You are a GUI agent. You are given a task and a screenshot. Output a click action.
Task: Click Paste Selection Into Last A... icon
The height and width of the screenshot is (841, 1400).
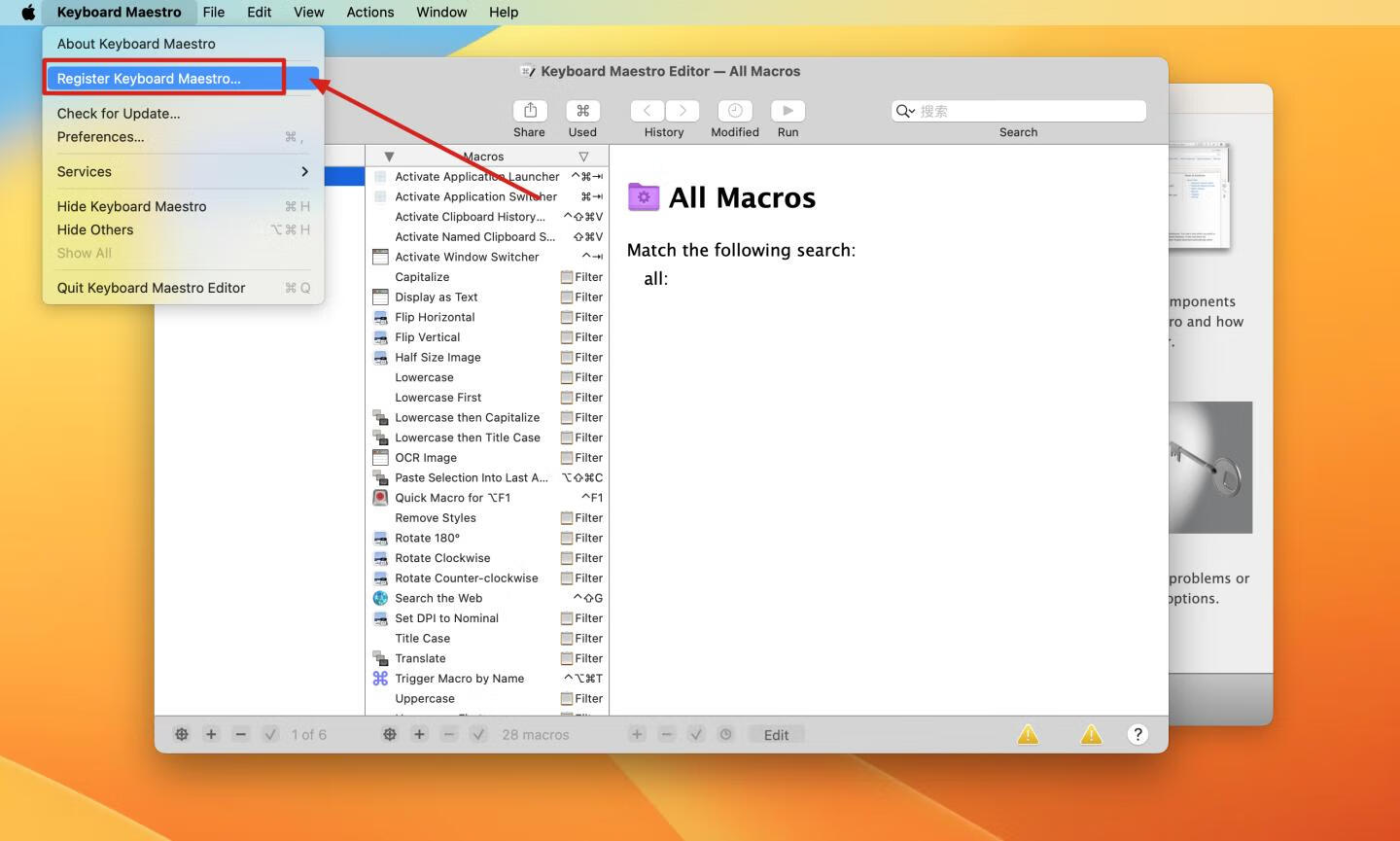pyautogui.click(x=380, y=478)
